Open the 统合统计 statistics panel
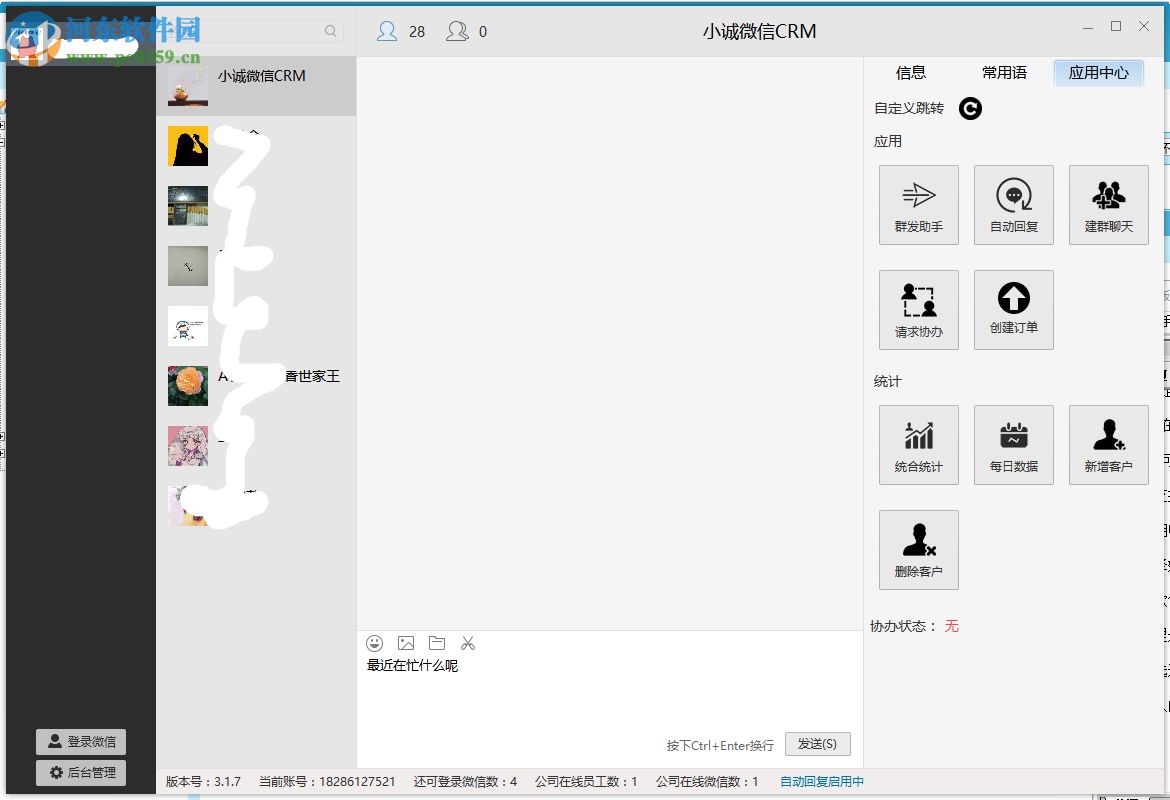The height and width of the screenshot is (800, 1170). click(917, 444)
